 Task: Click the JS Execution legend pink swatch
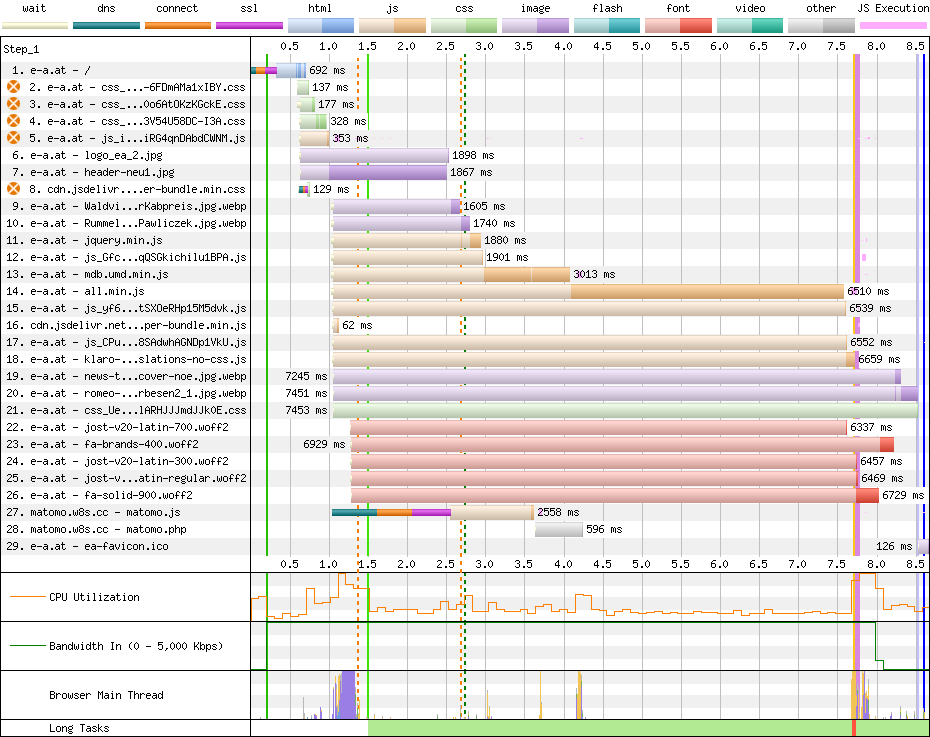coord(893,25)
